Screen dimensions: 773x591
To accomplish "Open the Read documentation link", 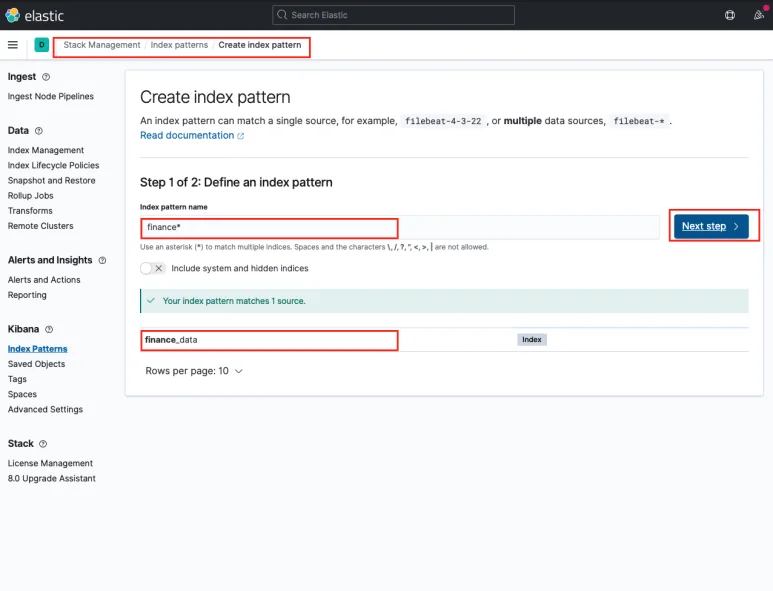I will point(187,135).
